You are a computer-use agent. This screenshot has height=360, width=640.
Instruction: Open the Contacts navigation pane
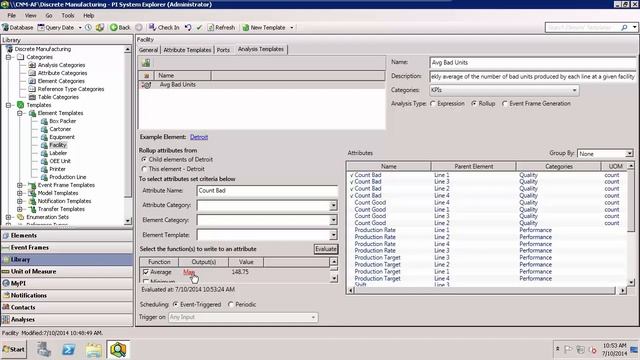coord(67,307)
